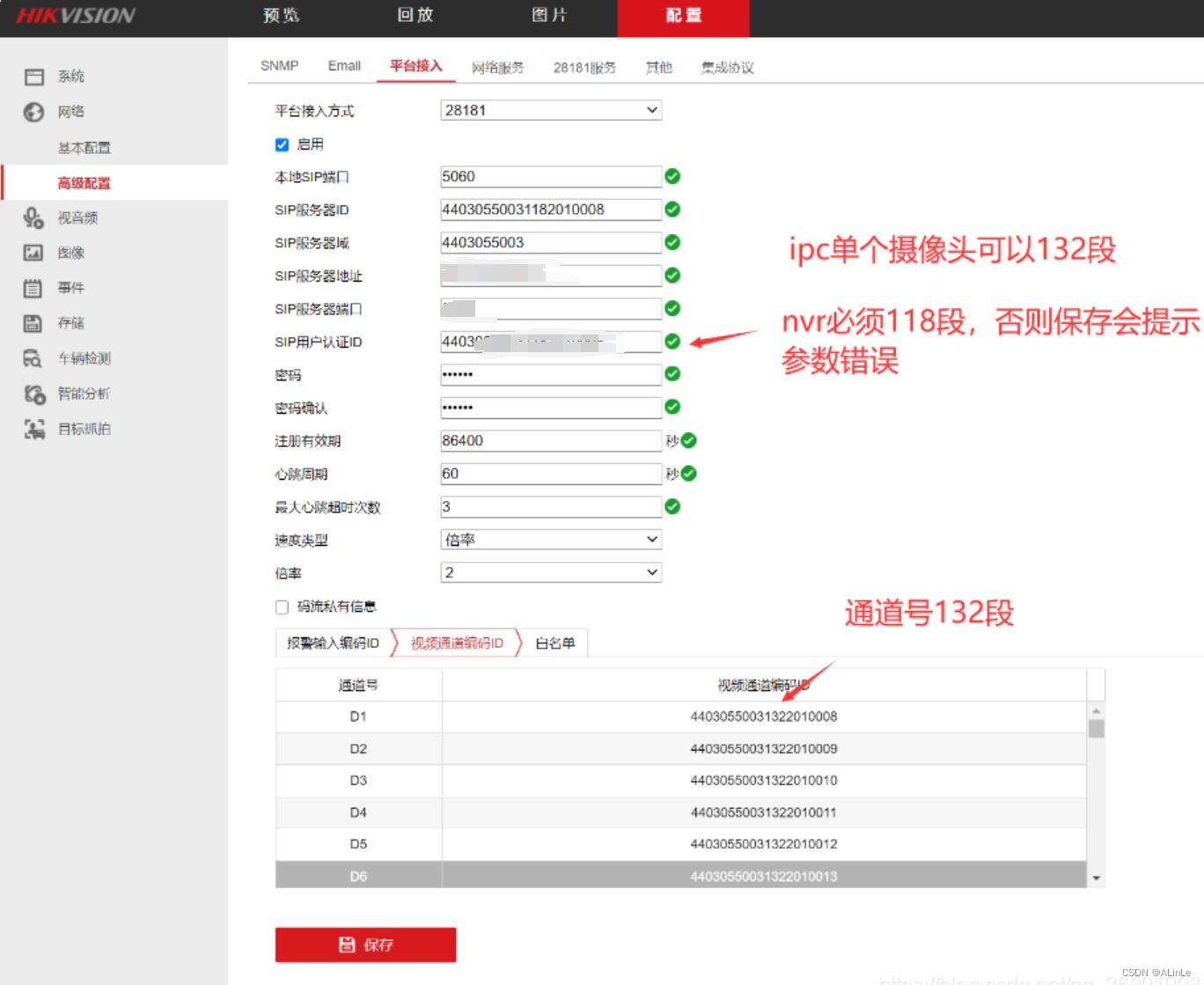Click the green check beside 心跳周期
This screenshot has height=985, width=1204.
[688, 474]
